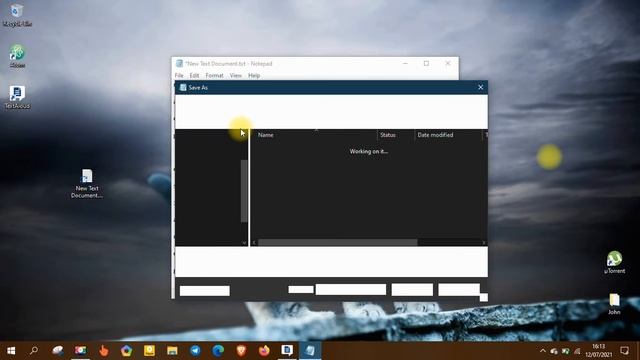Click the taskbar search magnifier icon
The width and height of the screenshot is (640, 360).
pyautogui.click(x=34, y=350)
